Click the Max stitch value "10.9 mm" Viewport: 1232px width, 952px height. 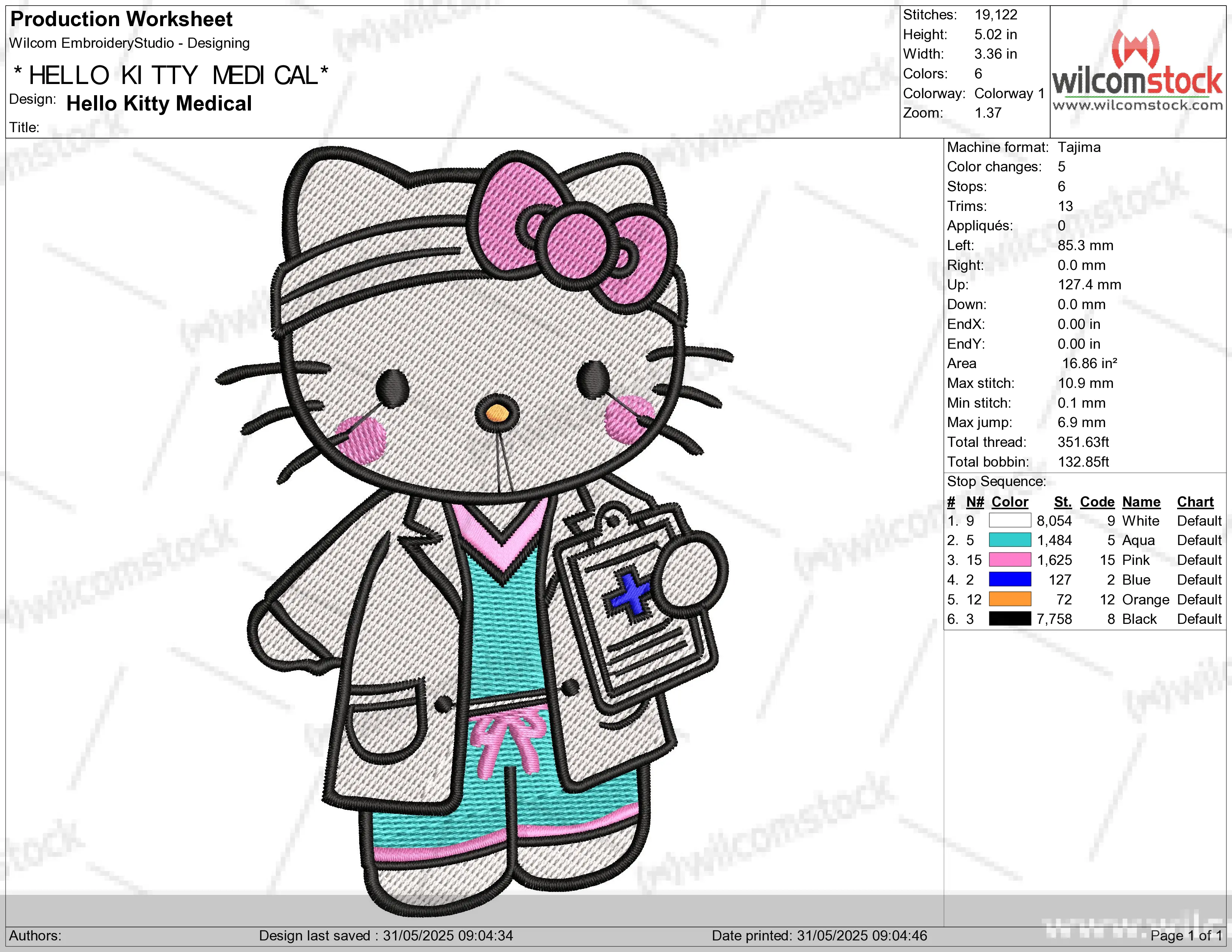1085,383
